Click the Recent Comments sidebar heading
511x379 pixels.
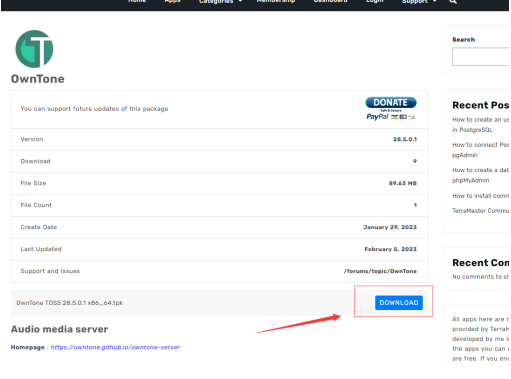[480, 263]
